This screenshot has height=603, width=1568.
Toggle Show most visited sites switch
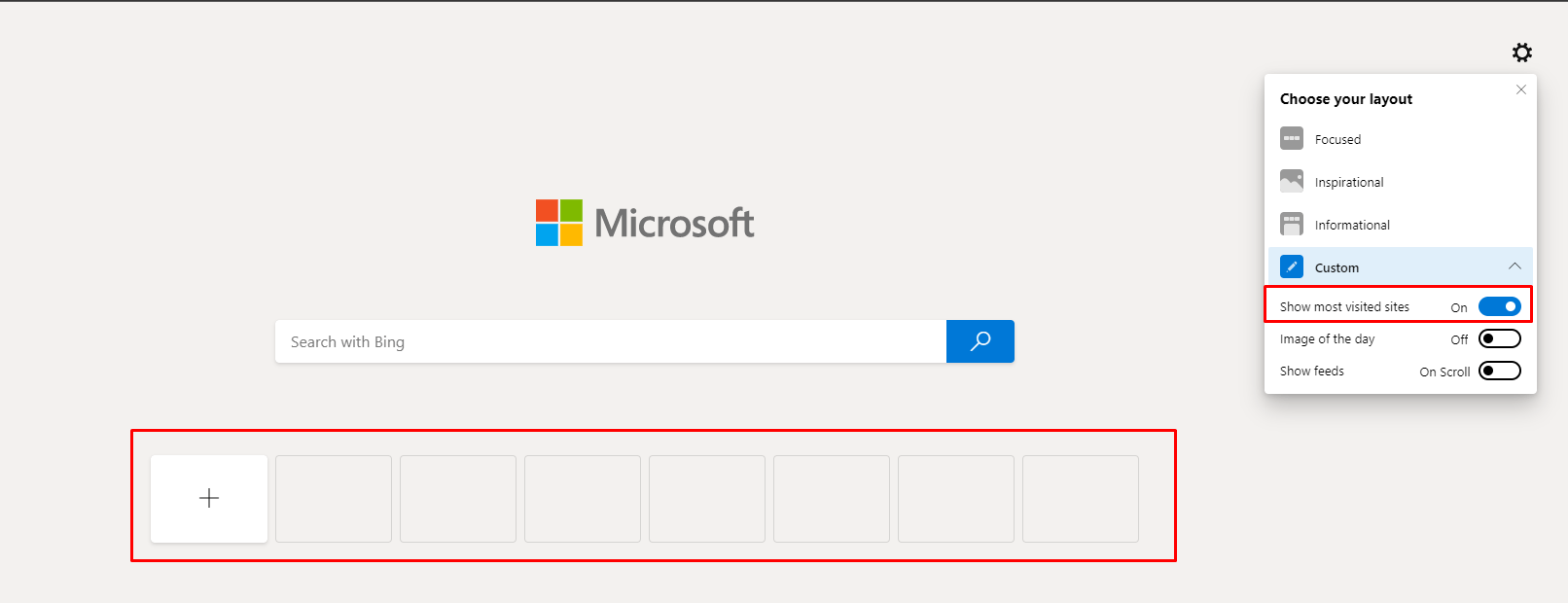[1499, 306]
